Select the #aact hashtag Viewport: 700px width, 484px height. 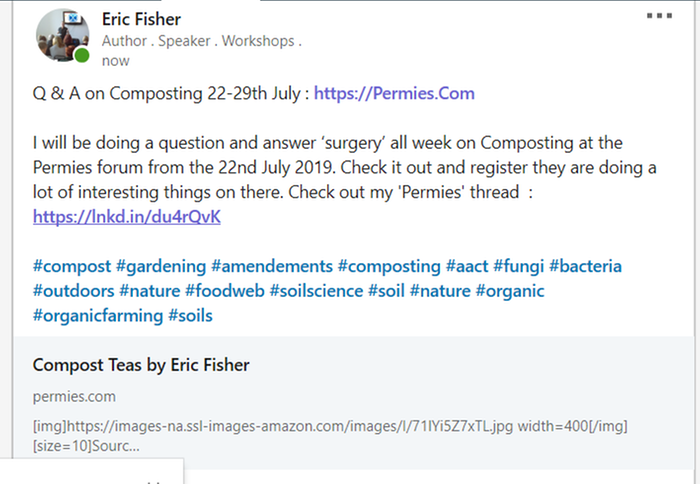coord(467,266)
